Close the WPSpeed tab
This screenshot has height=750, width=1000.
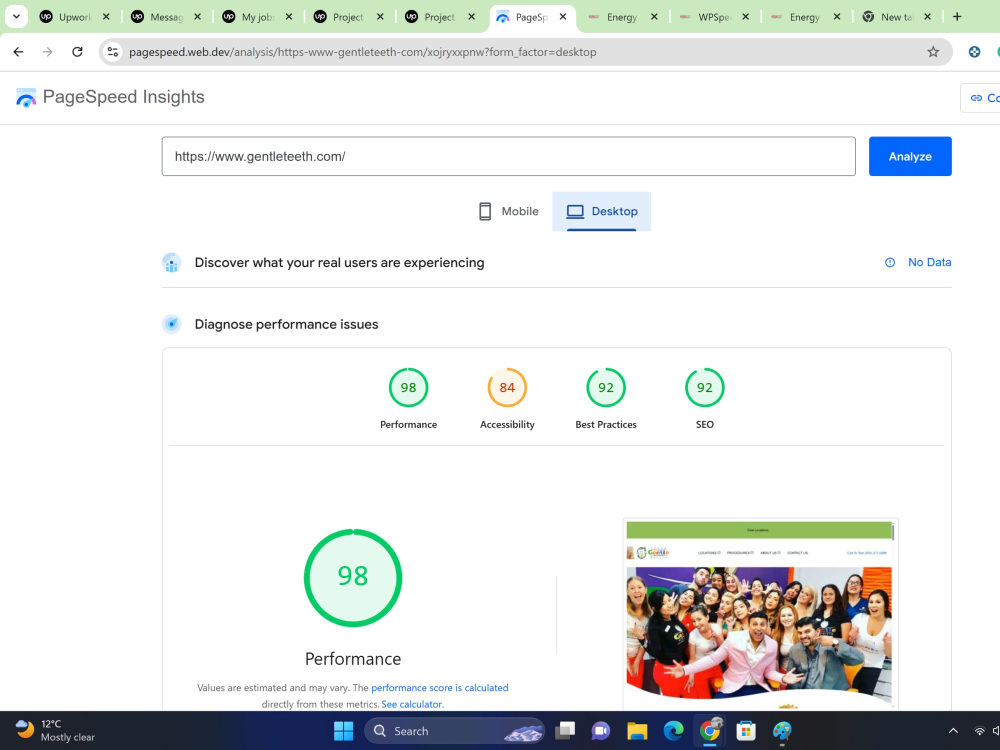click(x=745, y=17)
